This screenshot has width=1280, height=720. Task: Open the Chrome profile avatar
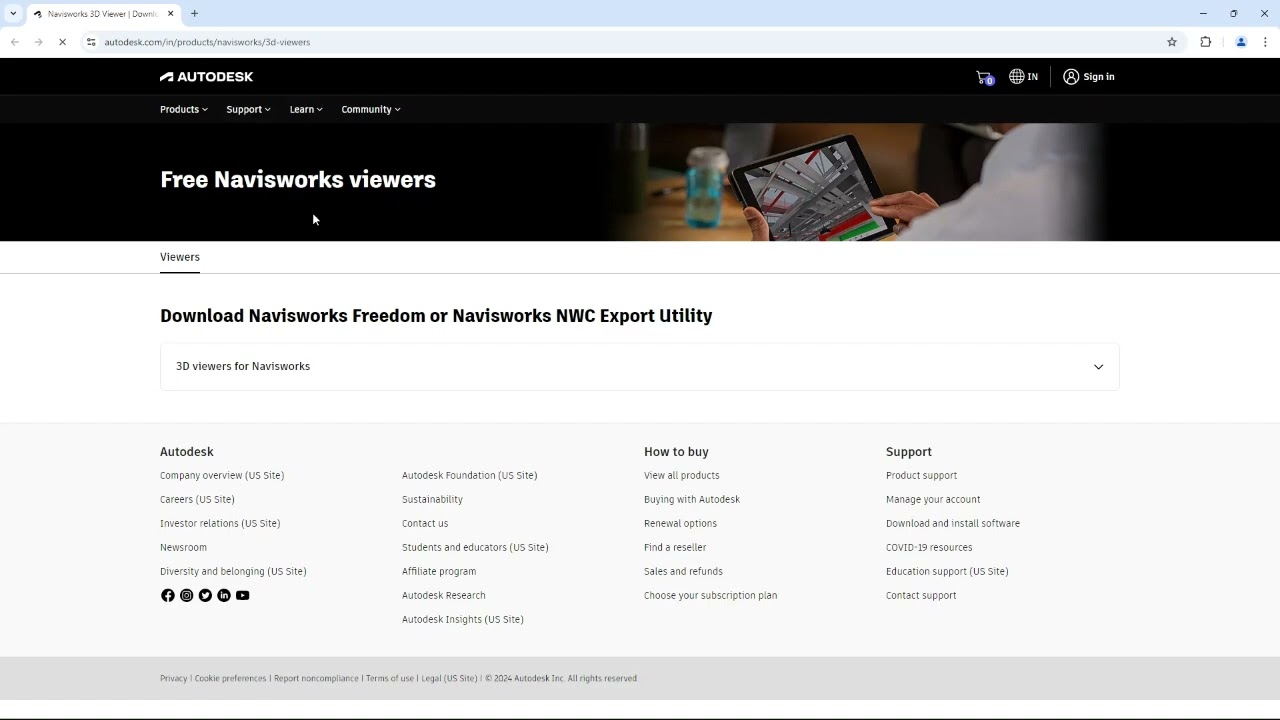pyautogui.click(x=1241, y=42)
